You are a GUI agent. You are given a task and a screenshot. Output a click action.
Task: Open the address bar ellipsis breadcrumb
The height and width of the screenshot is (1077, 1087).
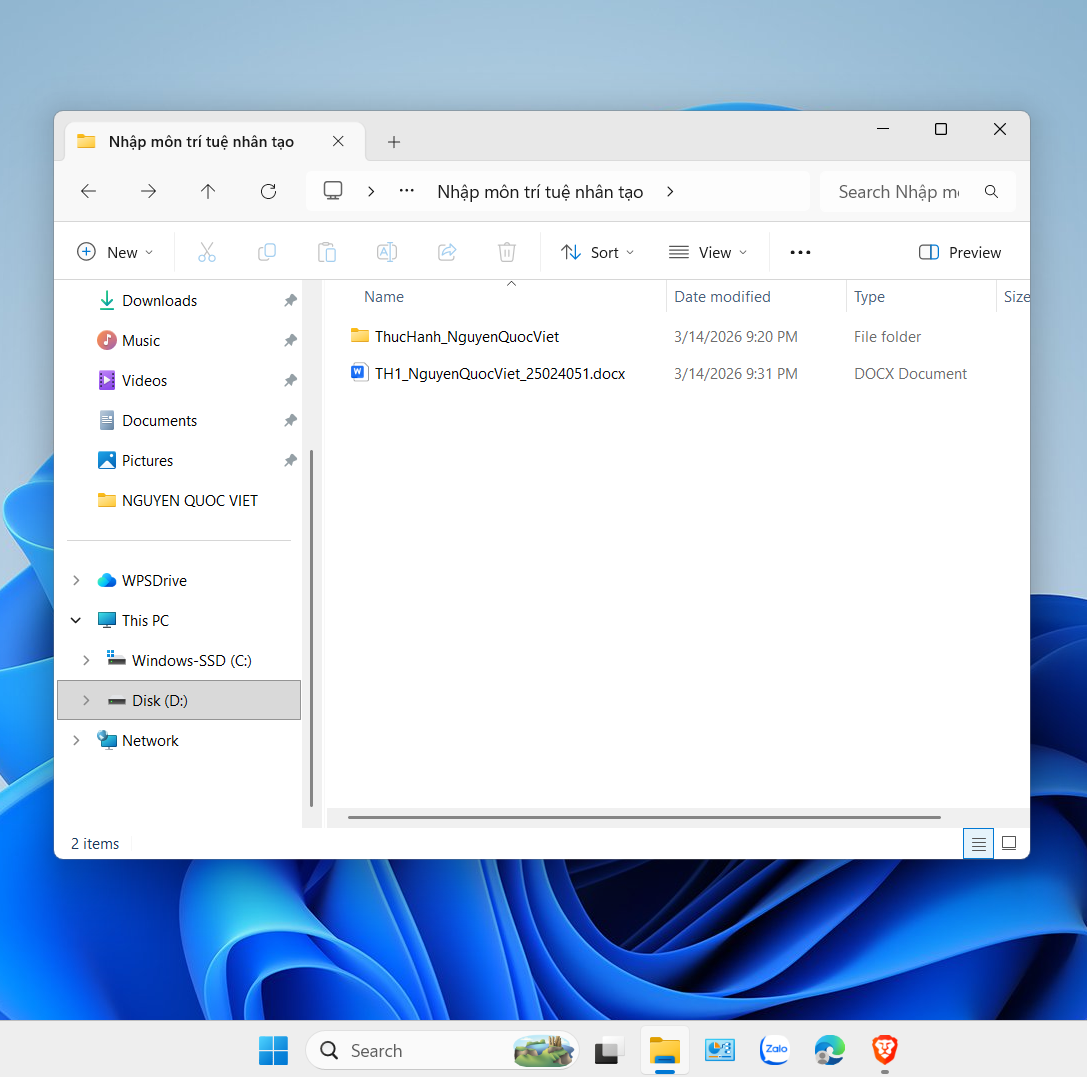(407, 191)
